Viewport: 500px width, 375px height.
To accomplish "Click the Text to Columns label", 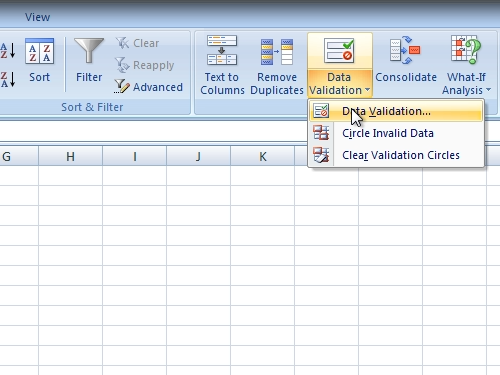I will point(222,83).
